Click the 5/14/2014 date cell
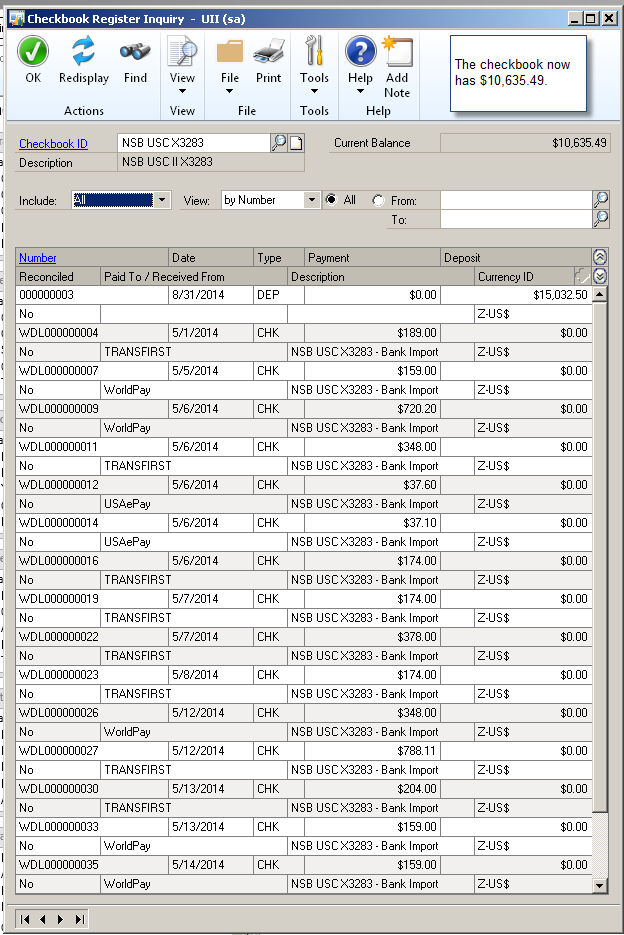The image size is (624, 935). (x=211, y=865)
